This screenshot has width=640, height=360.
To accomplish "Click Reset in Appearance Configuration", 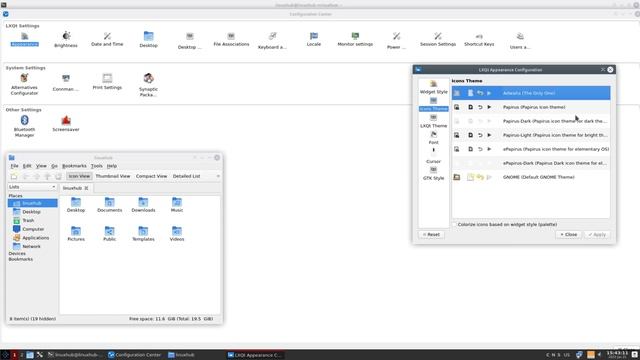I will (x=431, y=235).
